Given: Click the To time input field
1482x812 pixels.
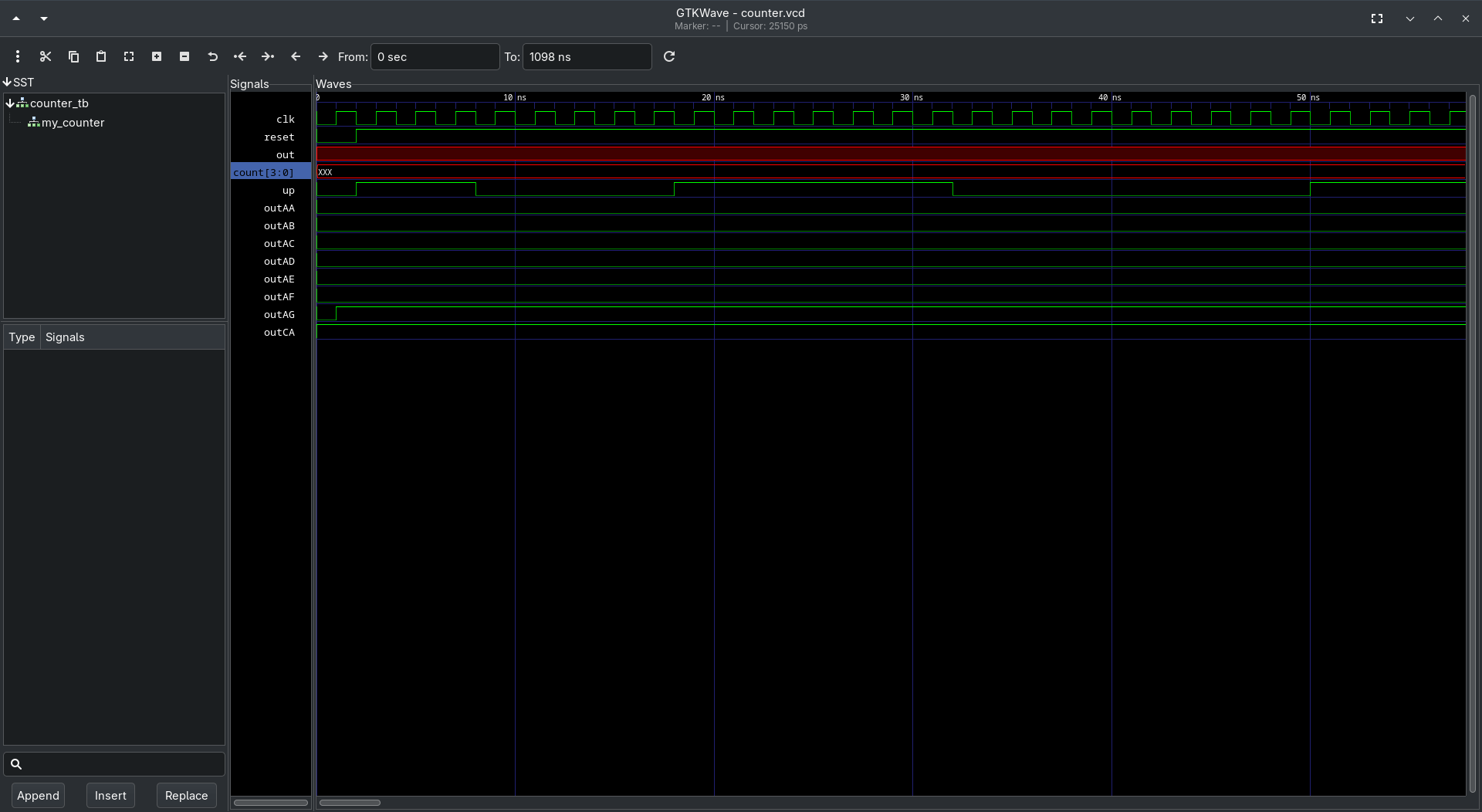Looking at the screenshot, I should (x=587, y=56).
